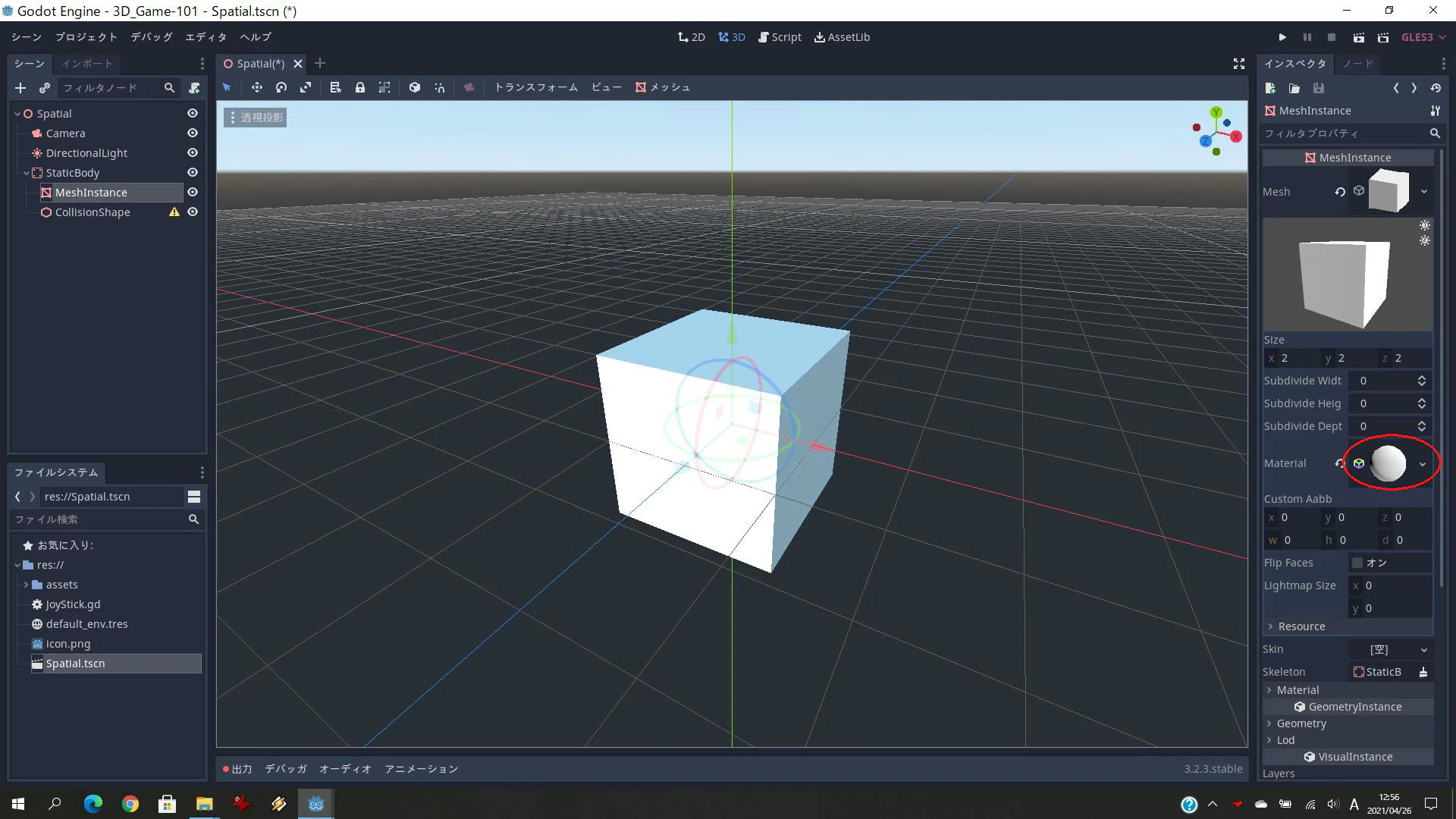Open the GLES3 renderer dropdown
The width and height of the screenshot is (1456, 819).
click(1423, 37)
